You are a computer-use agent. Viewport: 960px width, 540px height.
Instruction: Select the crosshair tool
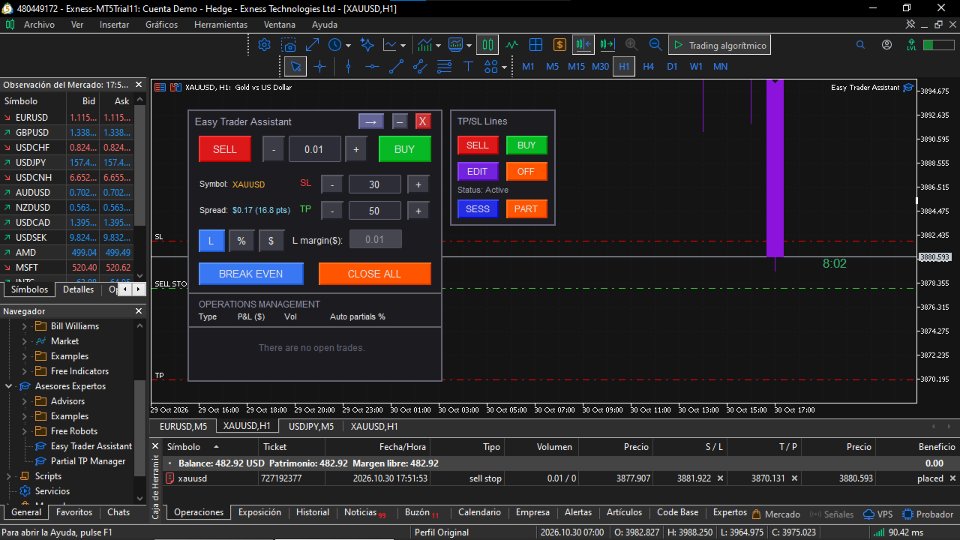point(320,67)
